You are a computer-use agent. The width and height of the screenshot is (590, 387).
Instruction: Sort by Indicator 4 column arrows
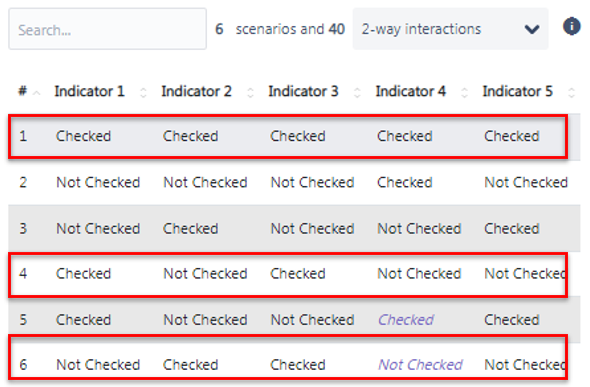click(x=464, y=92)
